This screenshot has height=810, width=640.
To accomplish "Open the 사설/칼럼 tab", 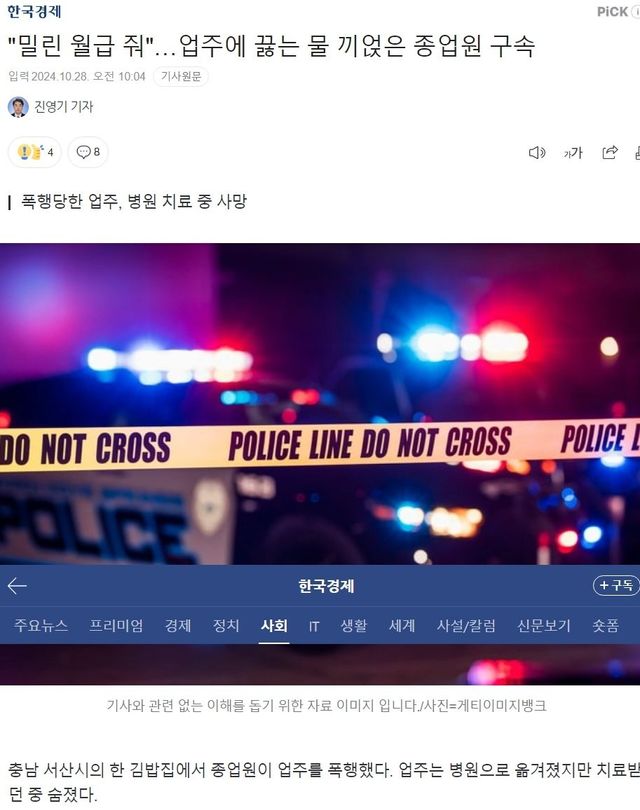I will pos(466,626).
